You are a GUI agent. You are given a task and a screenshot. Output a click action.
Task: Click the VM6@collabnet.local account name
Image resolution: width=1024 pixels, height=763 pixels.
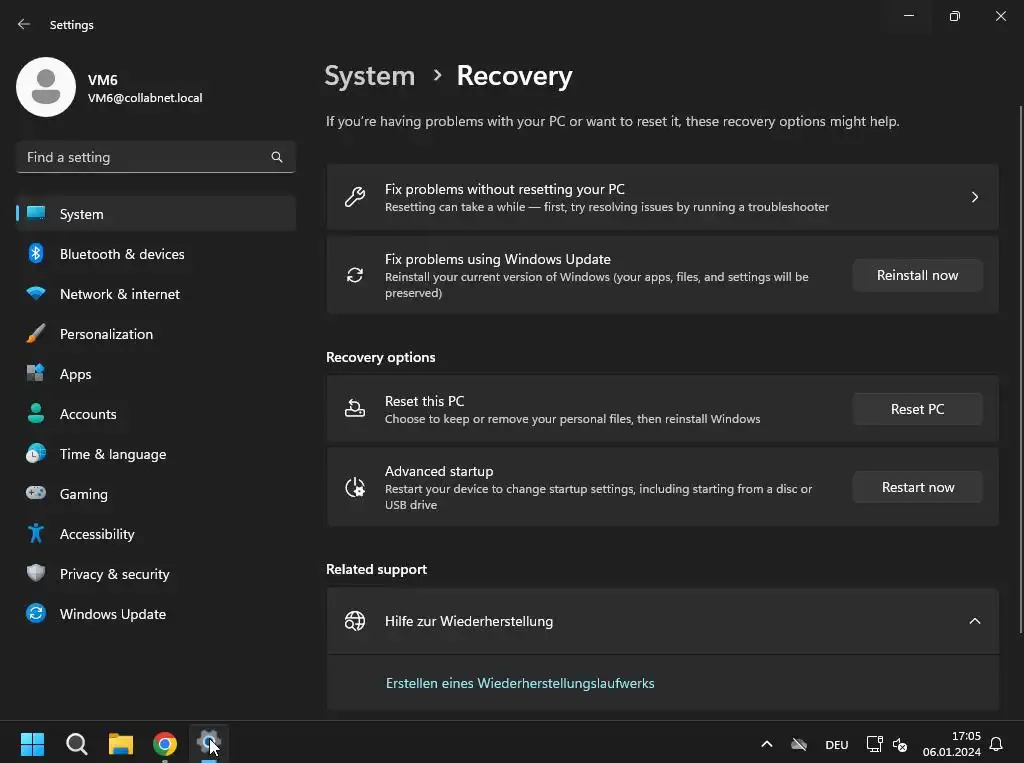coord(145,98)
